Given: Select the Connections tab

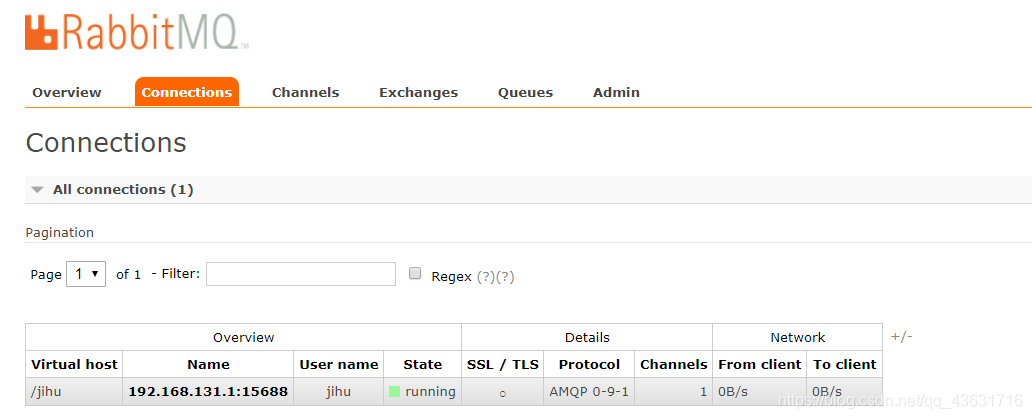Looking at the screenshot, I should [x=187, y=92].
